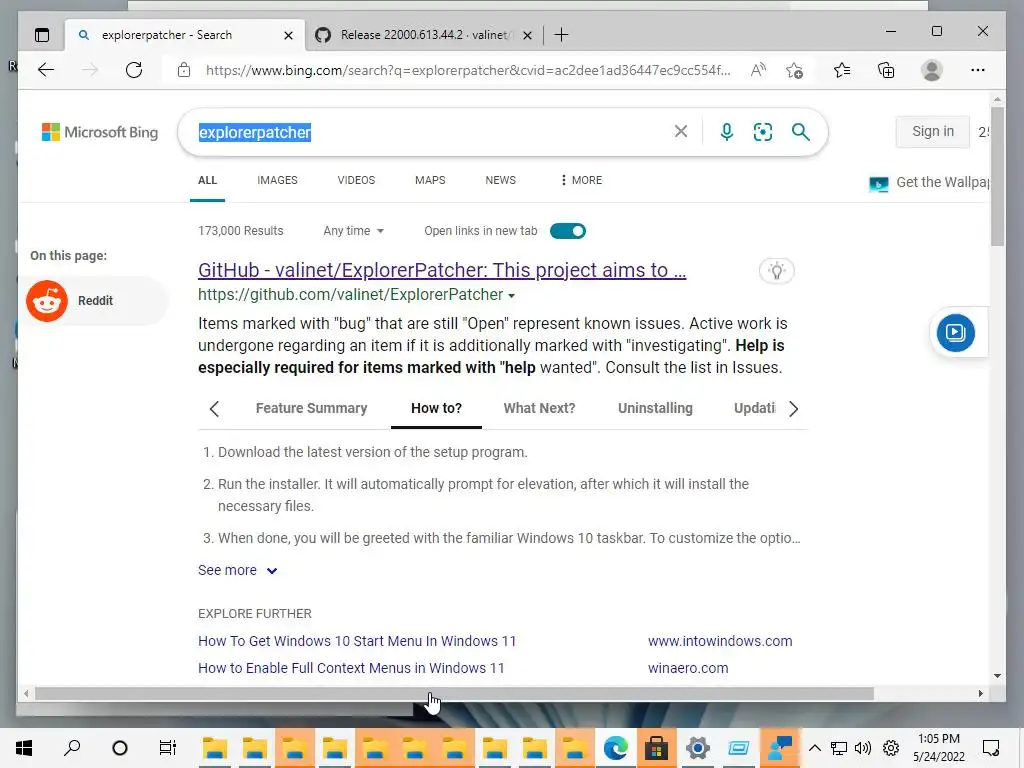Open the Favorites list icon
The image size is (1024, 768).
[x=842, y=70]
